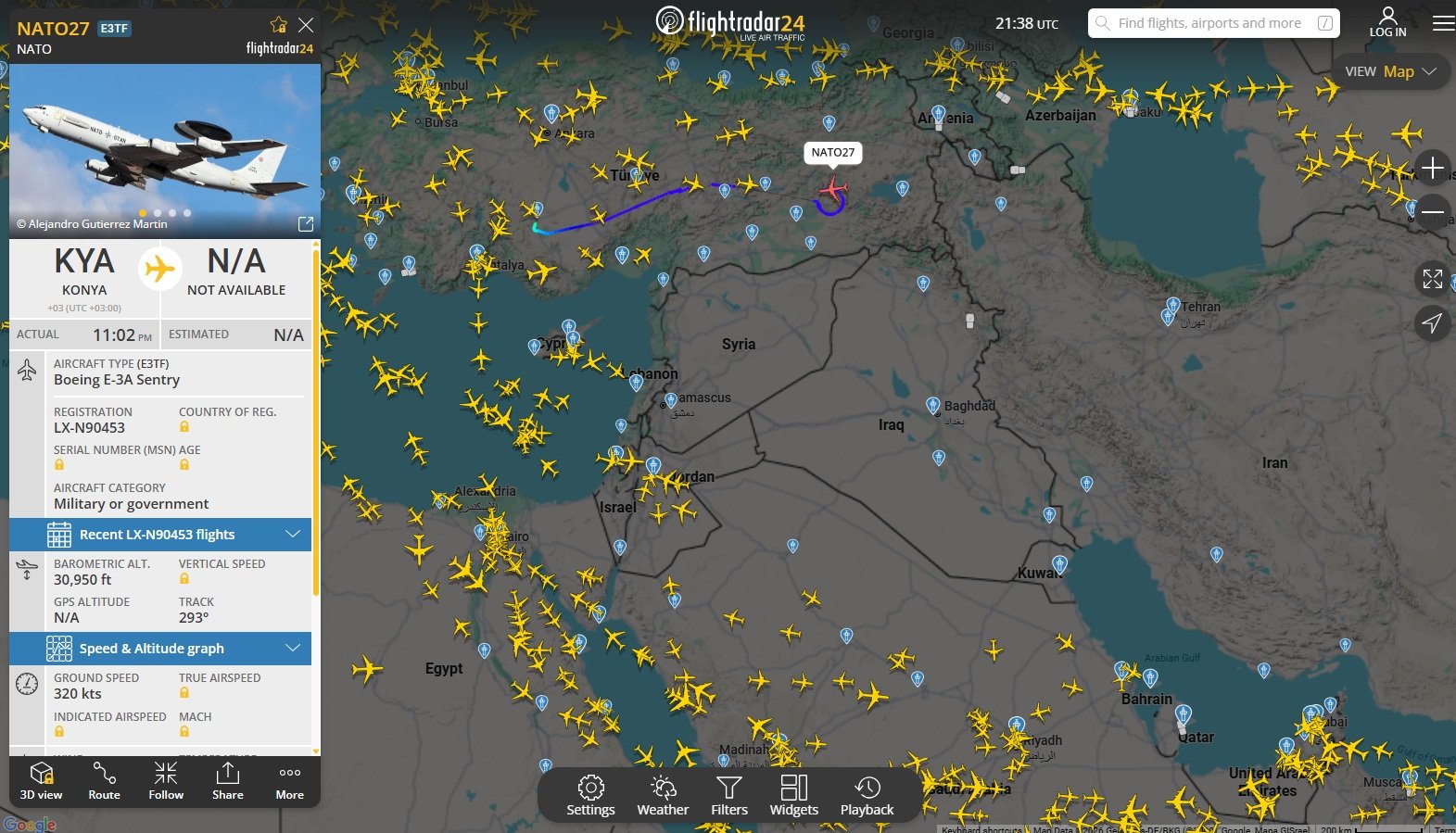Screen dimensions: 1456x833
Task: Open the Widgets panel
Action: click(794, 796)
